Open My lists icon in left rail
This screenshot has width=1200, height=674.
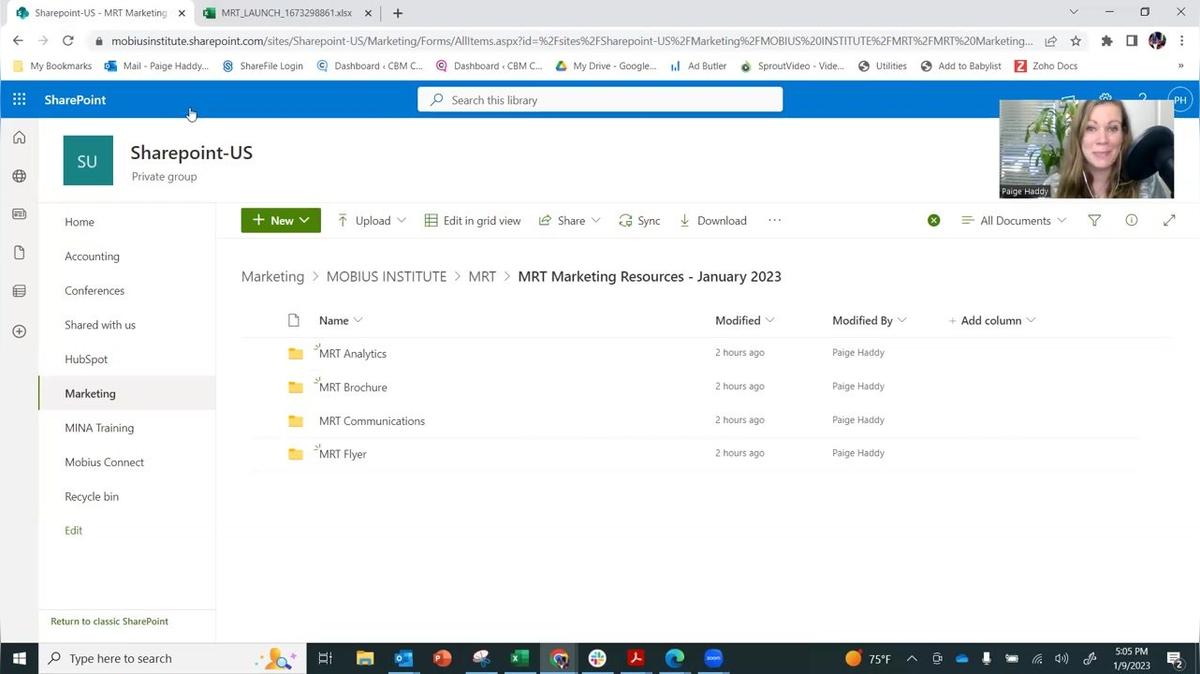(19, 291)
